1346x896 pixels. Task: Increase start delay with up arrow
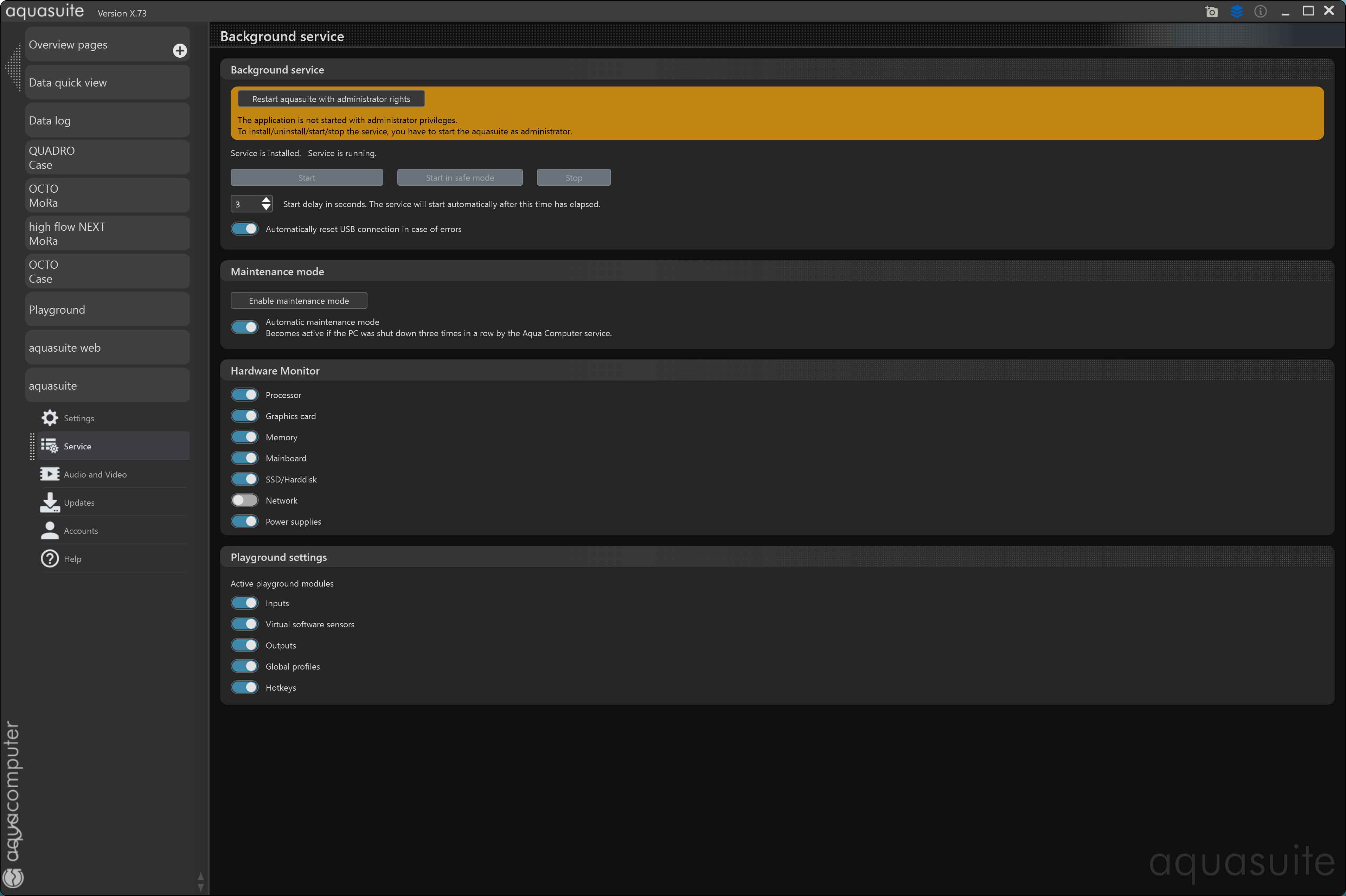click(266, 199)
